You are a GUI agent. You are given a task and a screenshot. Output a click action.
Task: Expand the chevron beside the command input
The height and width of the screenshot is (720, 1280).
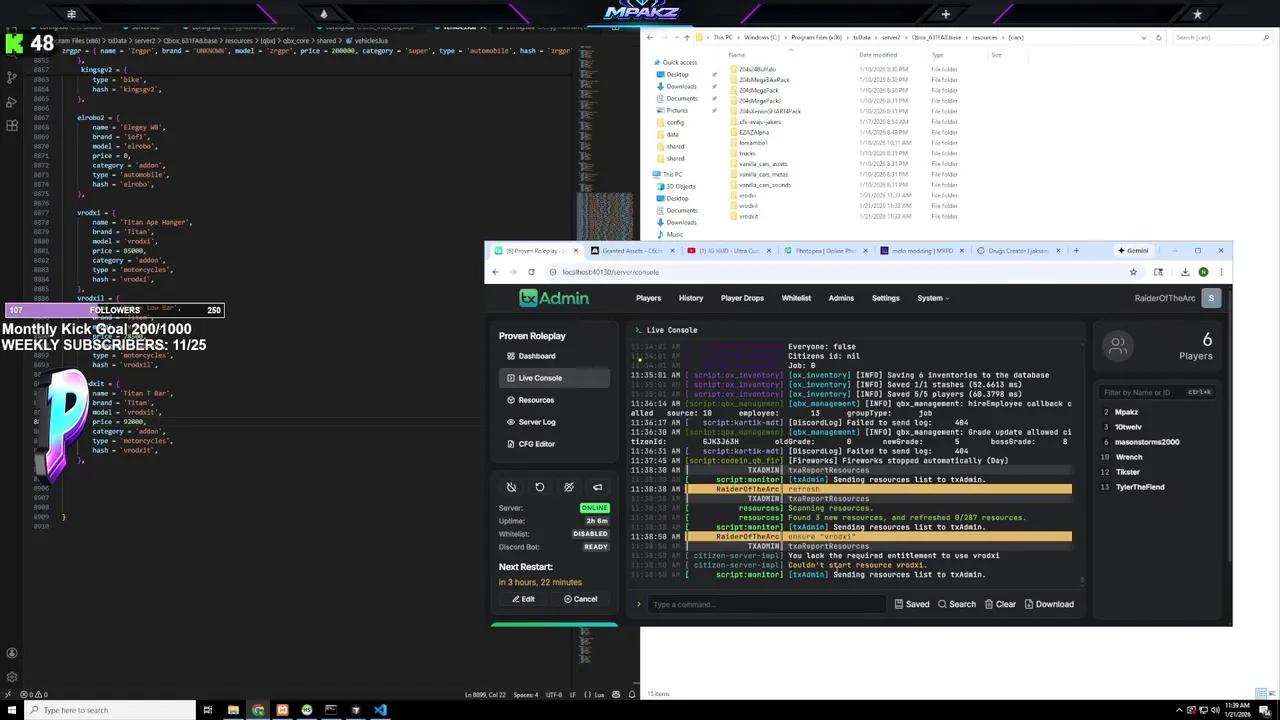pyautogui.click(x=639, y=604)
